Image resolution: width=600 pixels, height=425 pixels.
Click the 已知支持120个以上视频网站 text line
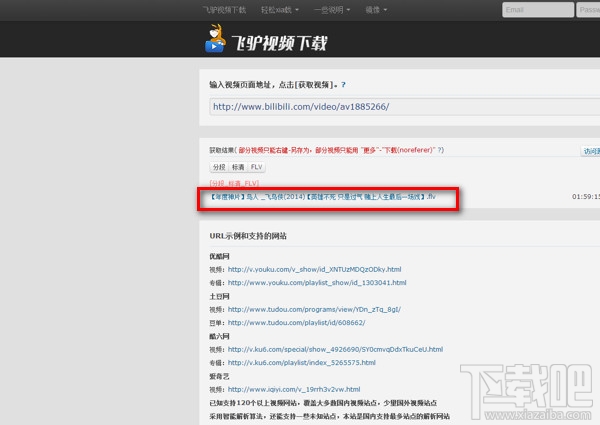click(323, 403)
